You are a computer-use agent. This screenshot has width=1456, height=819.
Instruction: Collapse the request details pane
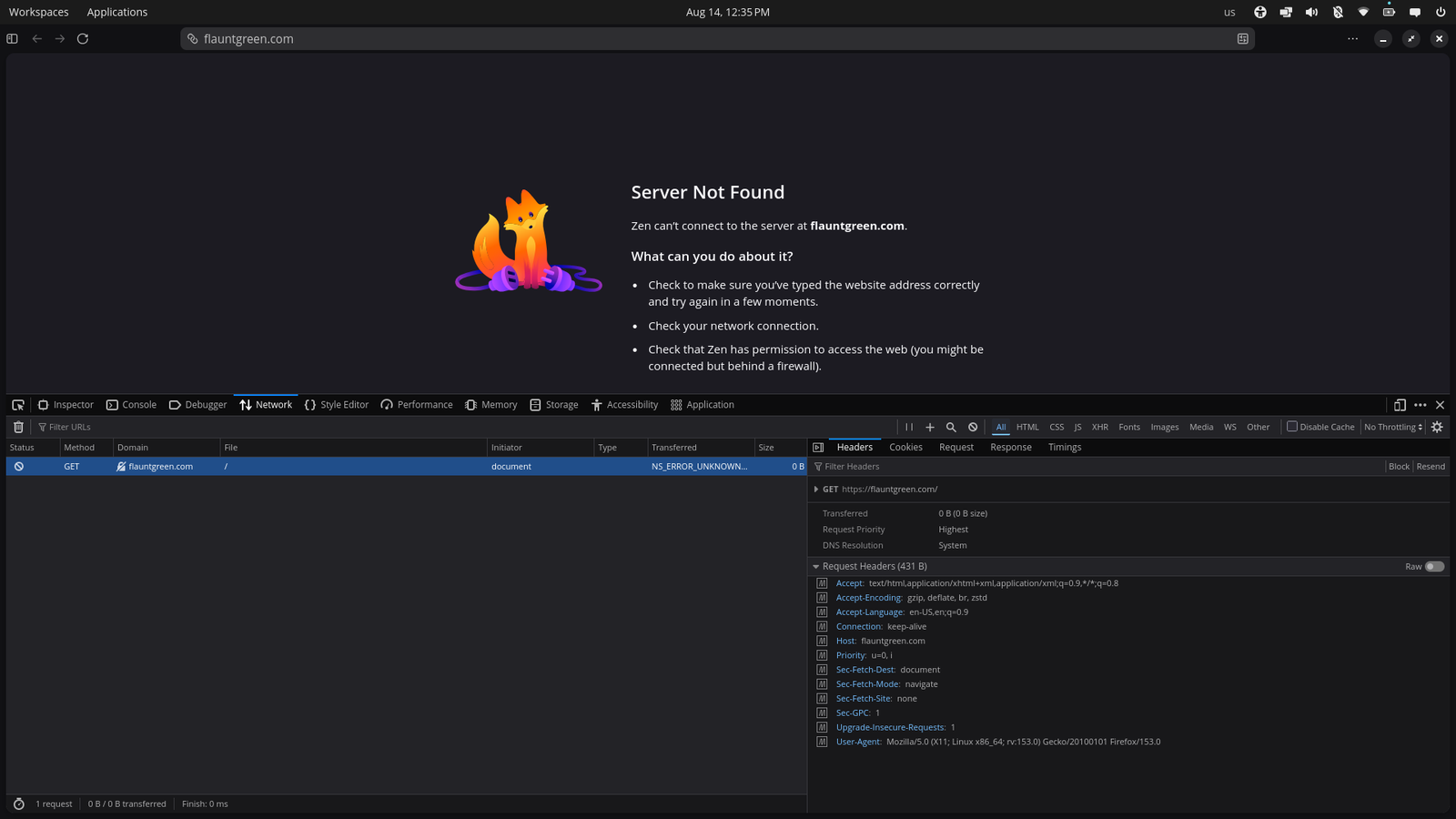(x=818, y=448)
